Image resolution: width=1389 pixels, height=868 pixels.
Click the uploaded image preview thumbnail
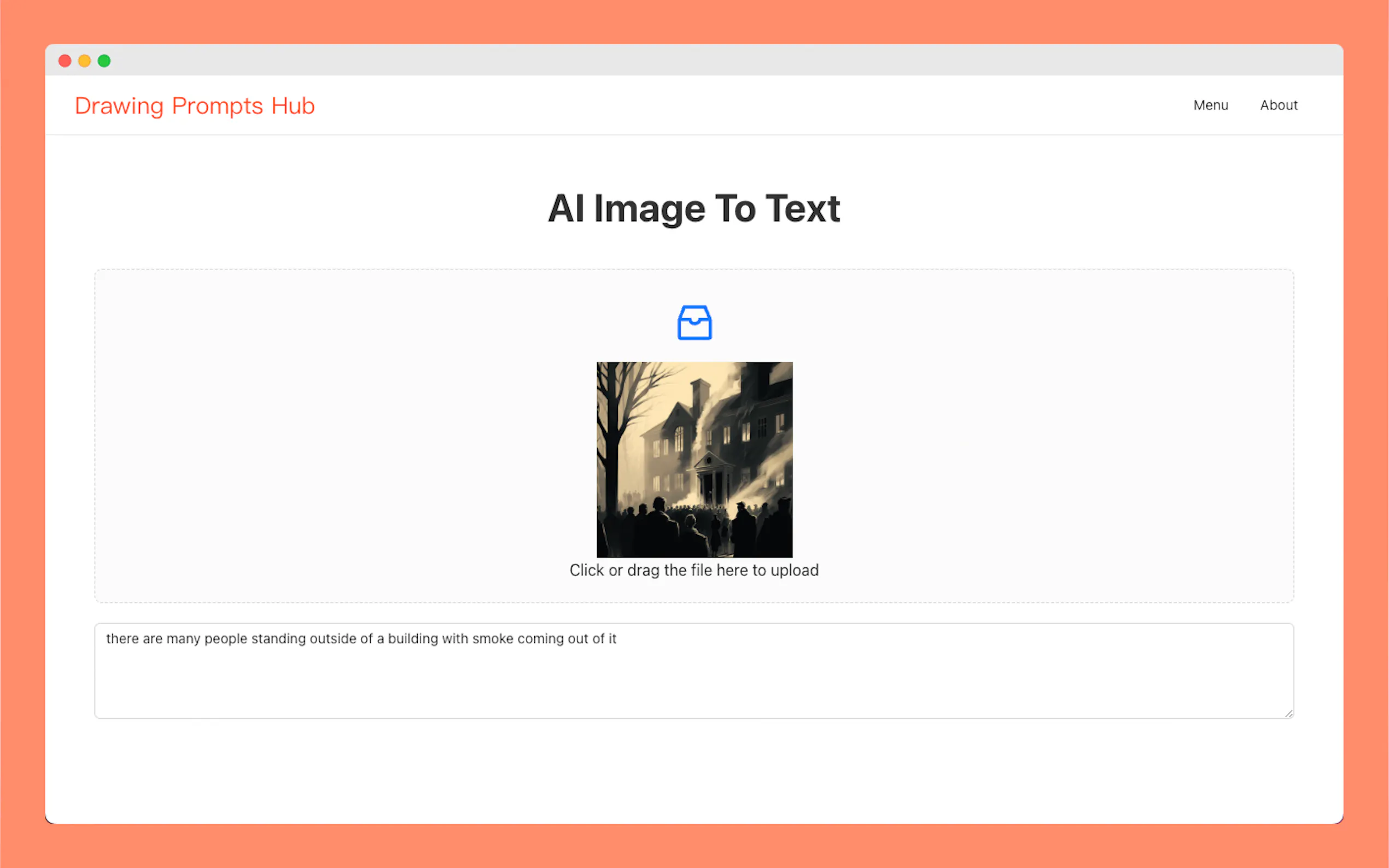(x=694, y=459)
